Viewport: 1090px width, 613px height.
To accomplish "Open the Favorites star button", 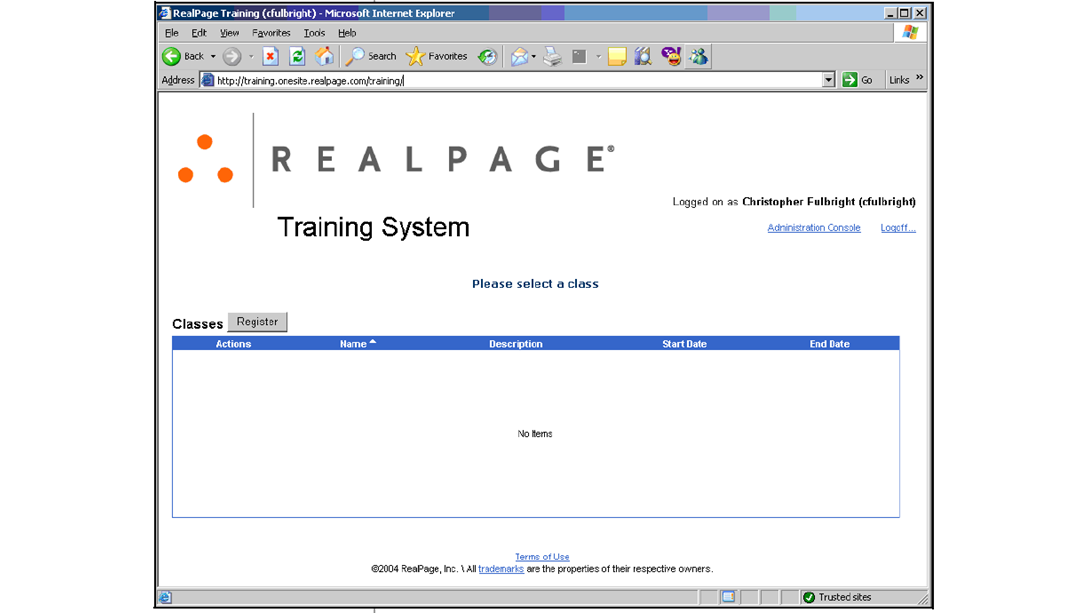I will tap(437, 56).
